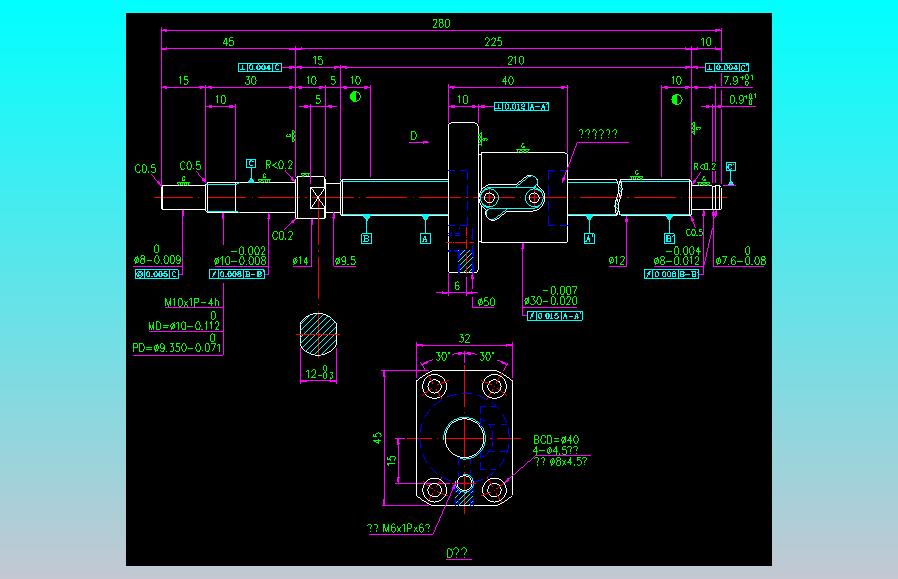Select the 225 dimension text
This screenshot has height=579, width=898.
(x=493, y=42)
